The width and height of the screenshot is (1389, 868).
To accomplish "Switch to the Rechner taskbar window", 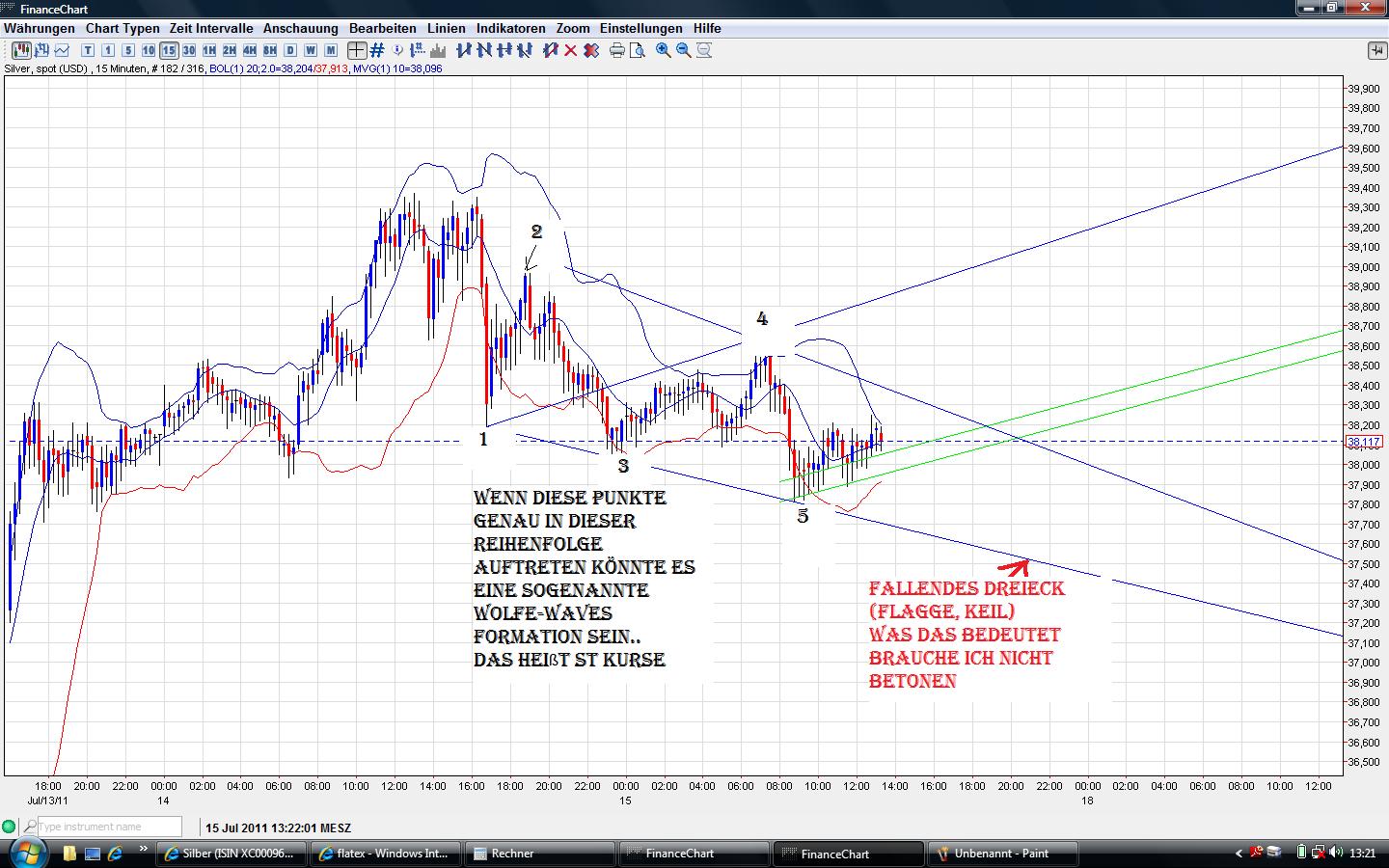I will click(539, 853).
